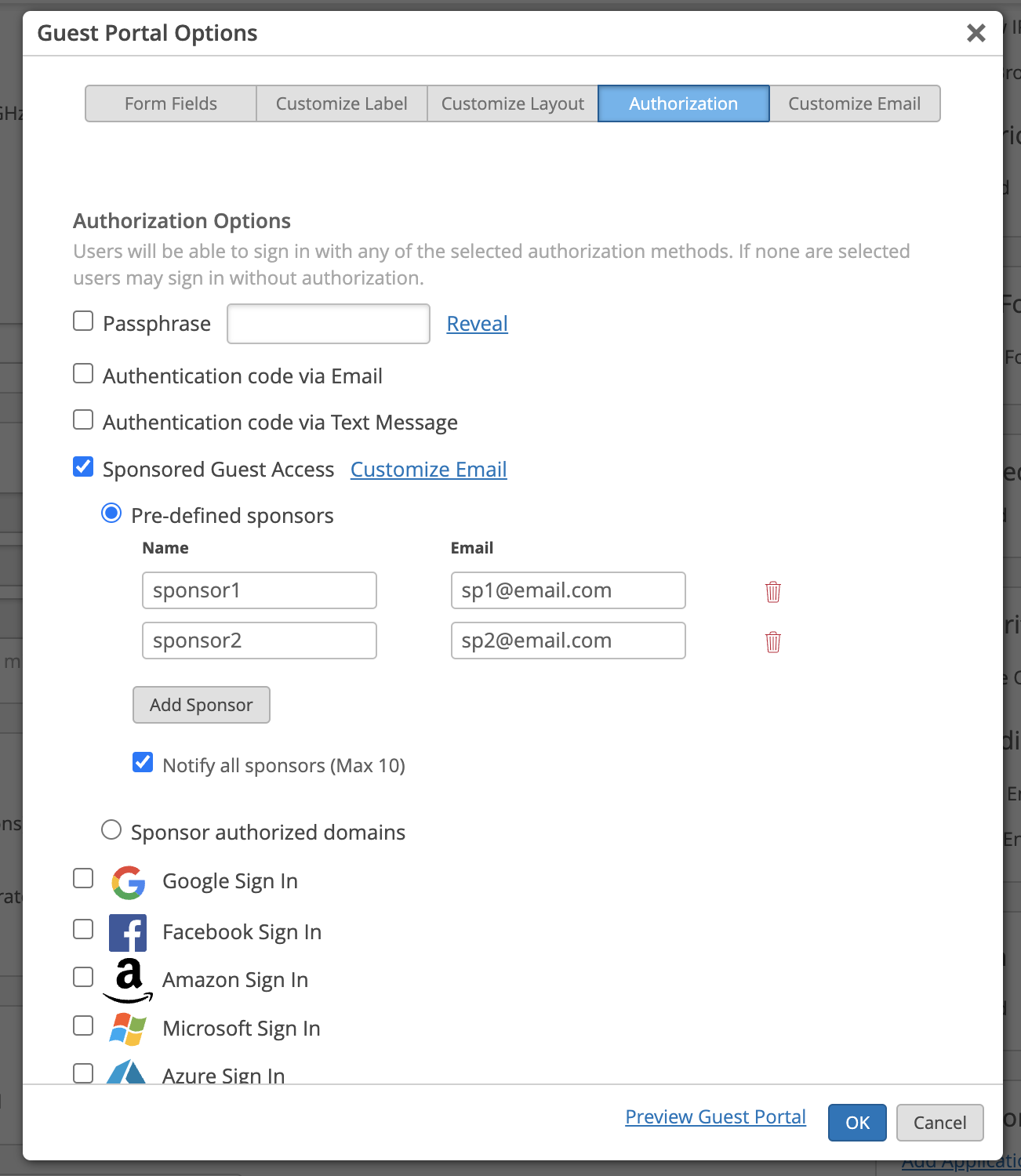Click the sp1@email.com email field
1021x1176 pixels.
(568, 590)
